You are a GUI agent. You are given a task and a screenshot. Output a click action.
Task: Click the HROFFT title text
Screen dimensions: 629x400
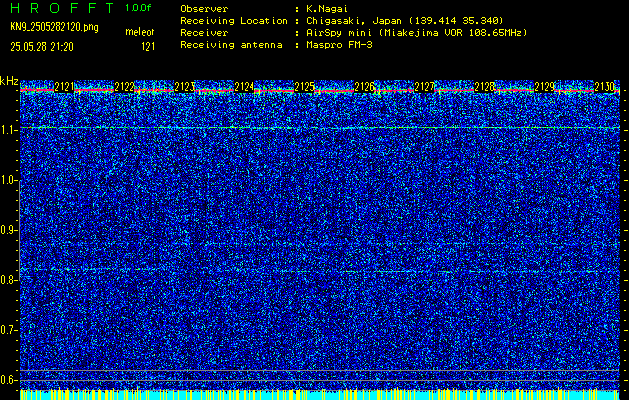62,8
